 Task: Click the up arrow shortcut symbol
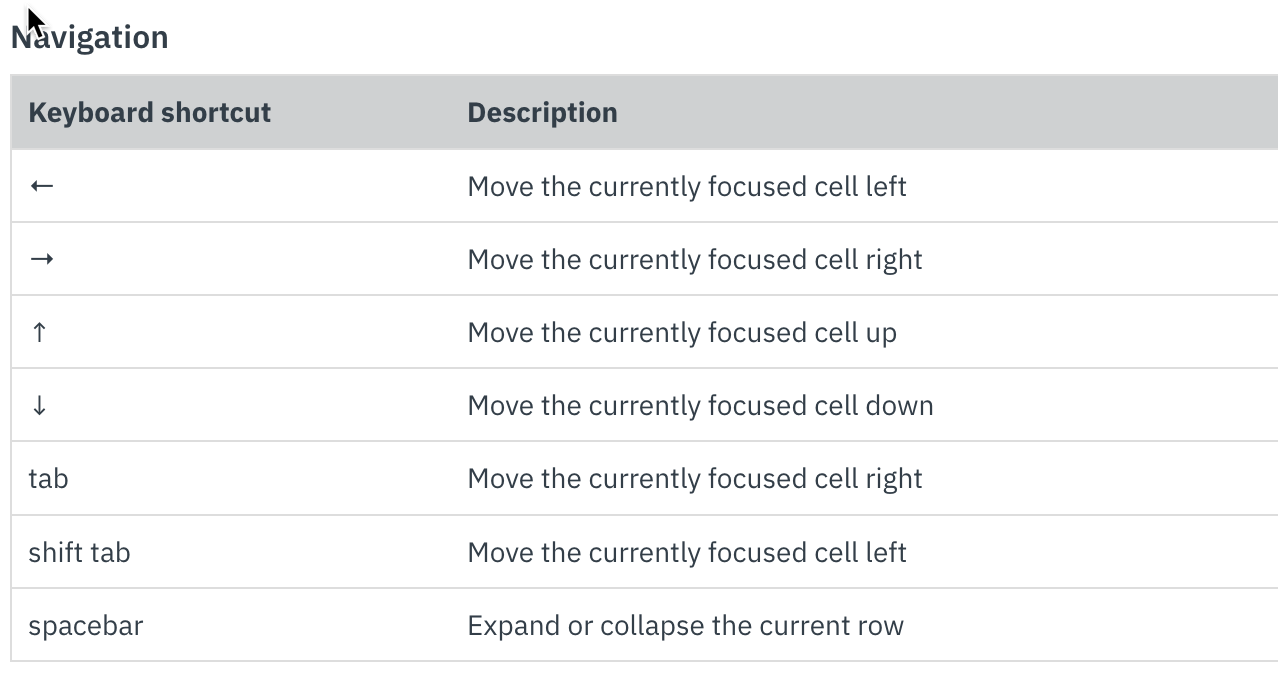click(39, 332)
